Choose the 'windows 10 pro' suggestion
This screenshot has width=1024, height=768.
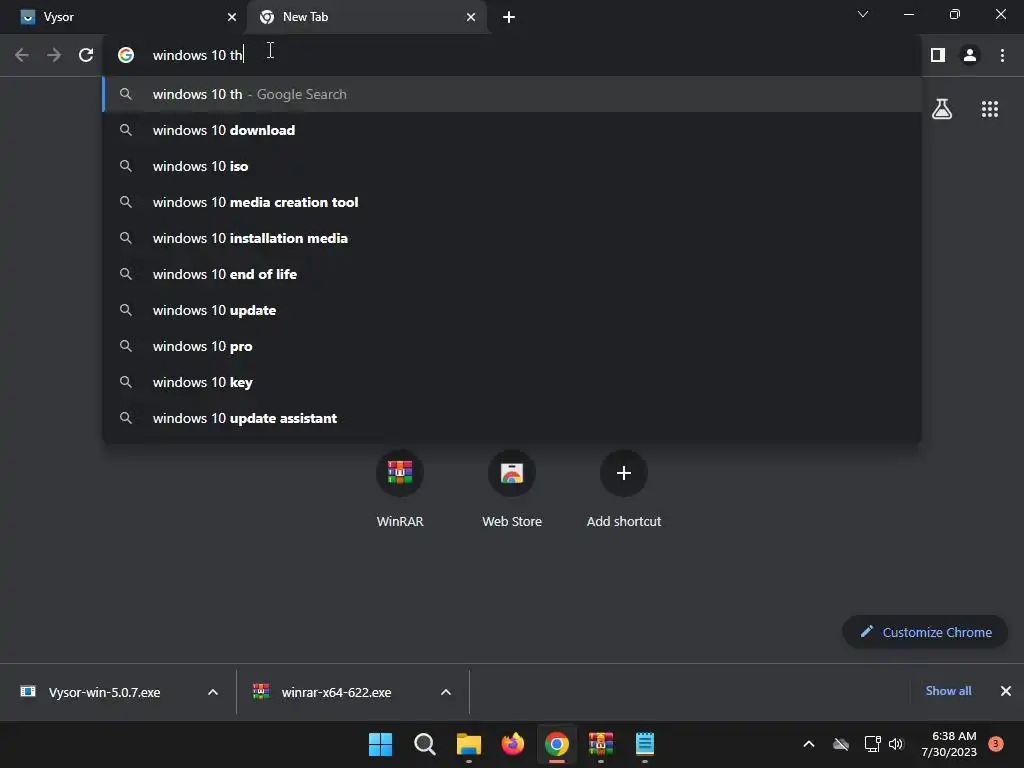pyautogui.click(x=512, y=345)
